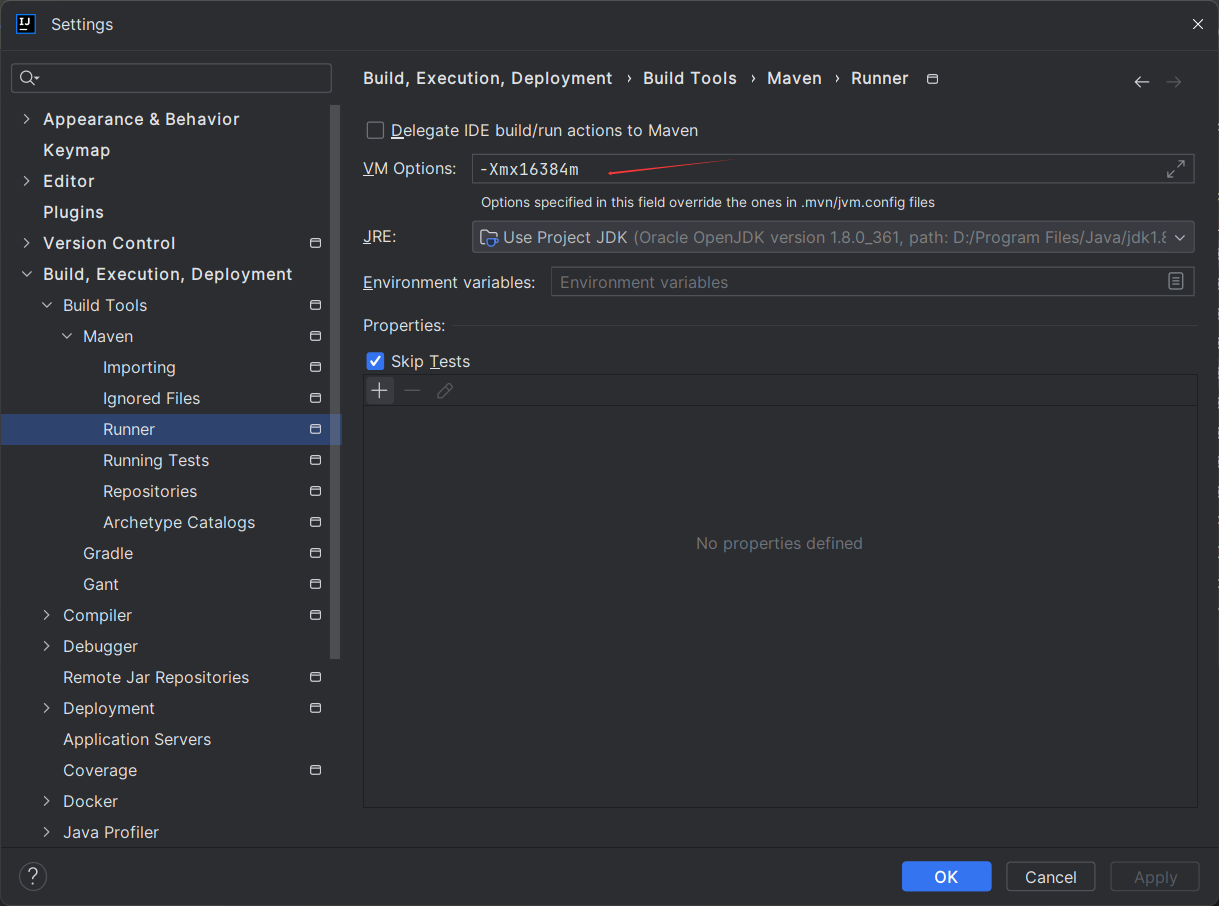Expand the Editor section

[26, 181]
